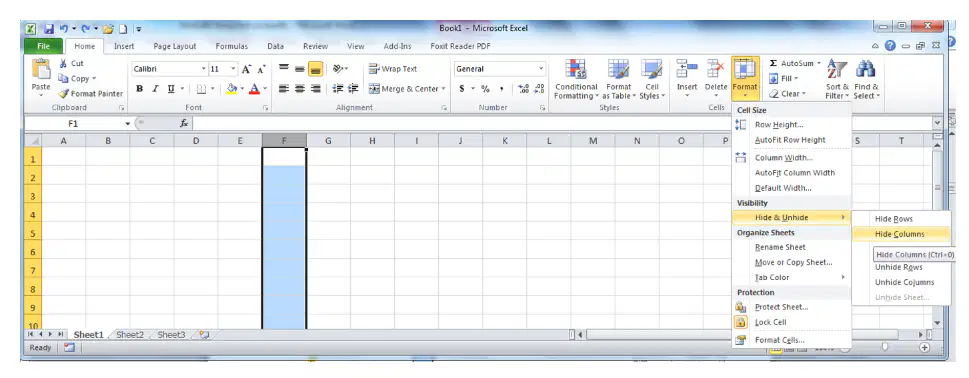Click the Insert Function fx button
The width and height of the screenshot is (969, 378).
coord(184,124)
